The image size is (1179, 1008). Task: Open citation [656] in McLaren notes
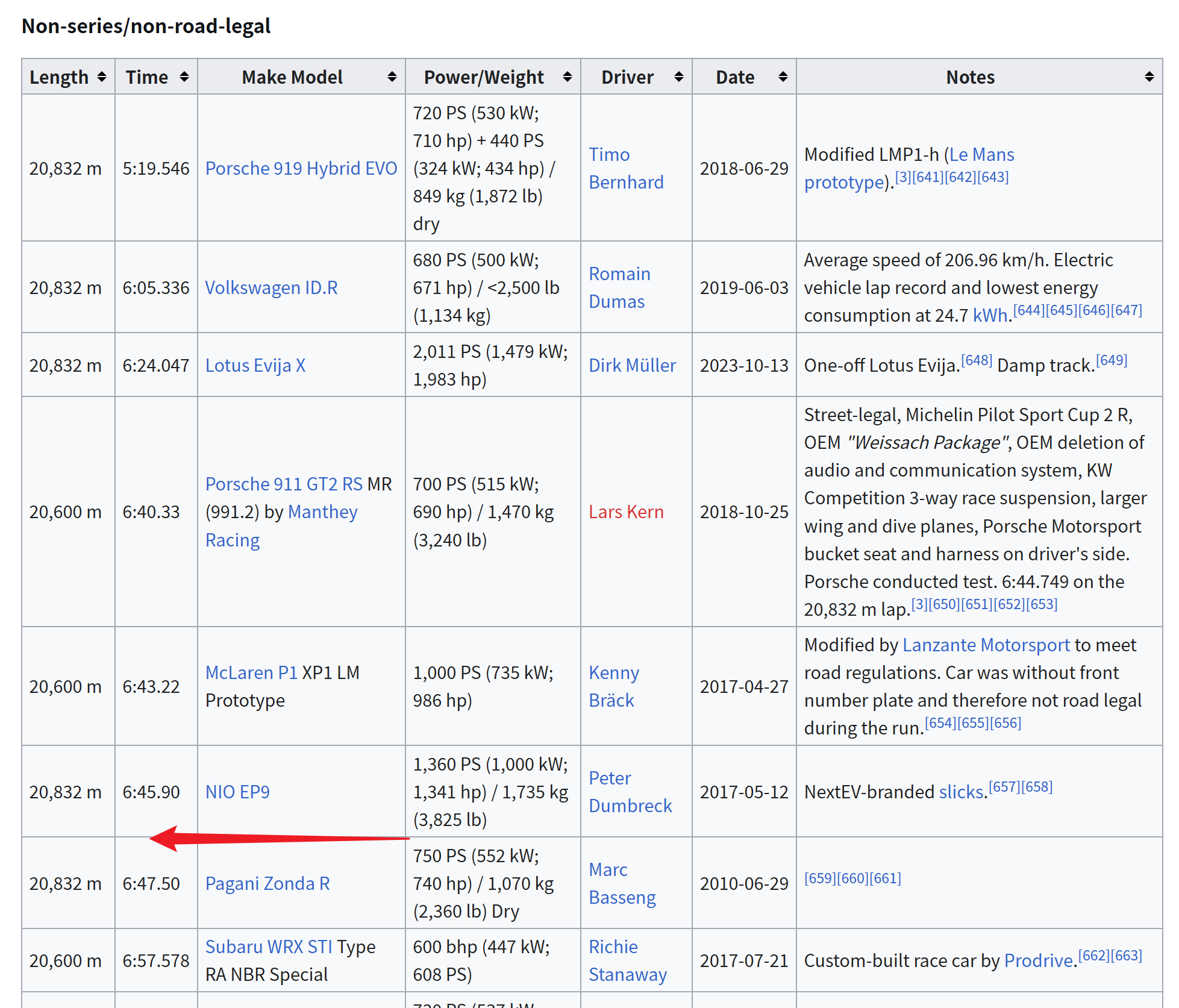(1005, 723)
